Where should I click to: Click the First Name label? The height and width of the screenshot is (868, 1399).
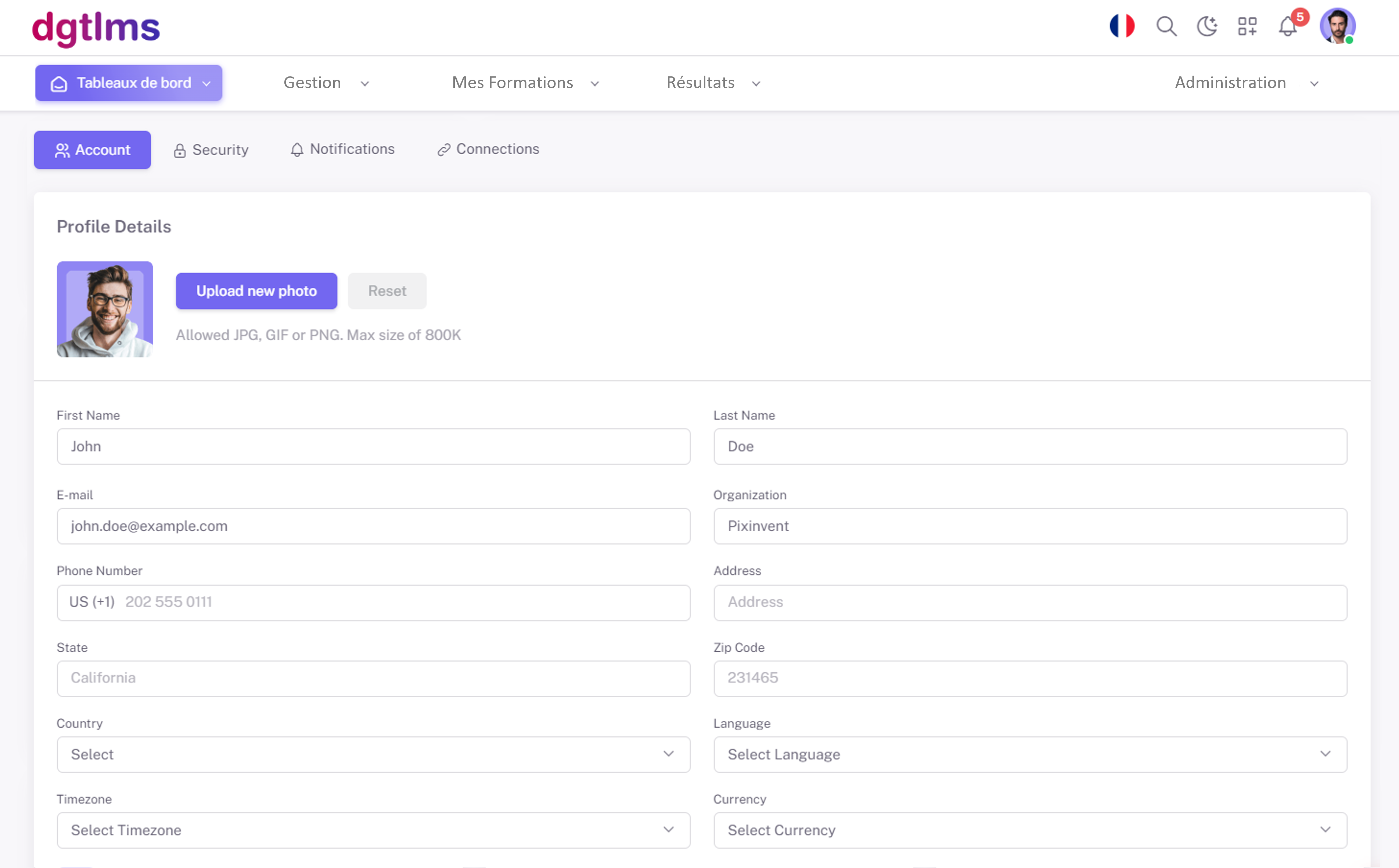point(88,416)
